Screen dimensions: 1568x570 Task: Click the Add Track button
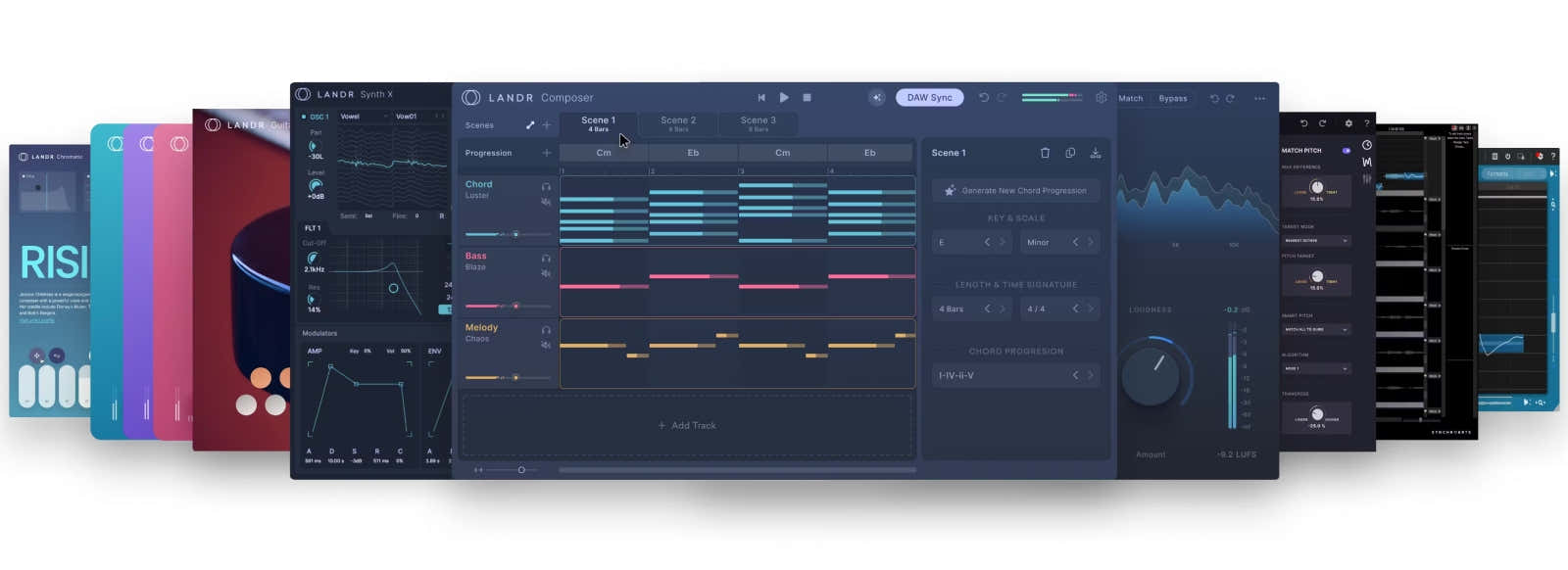687,426
